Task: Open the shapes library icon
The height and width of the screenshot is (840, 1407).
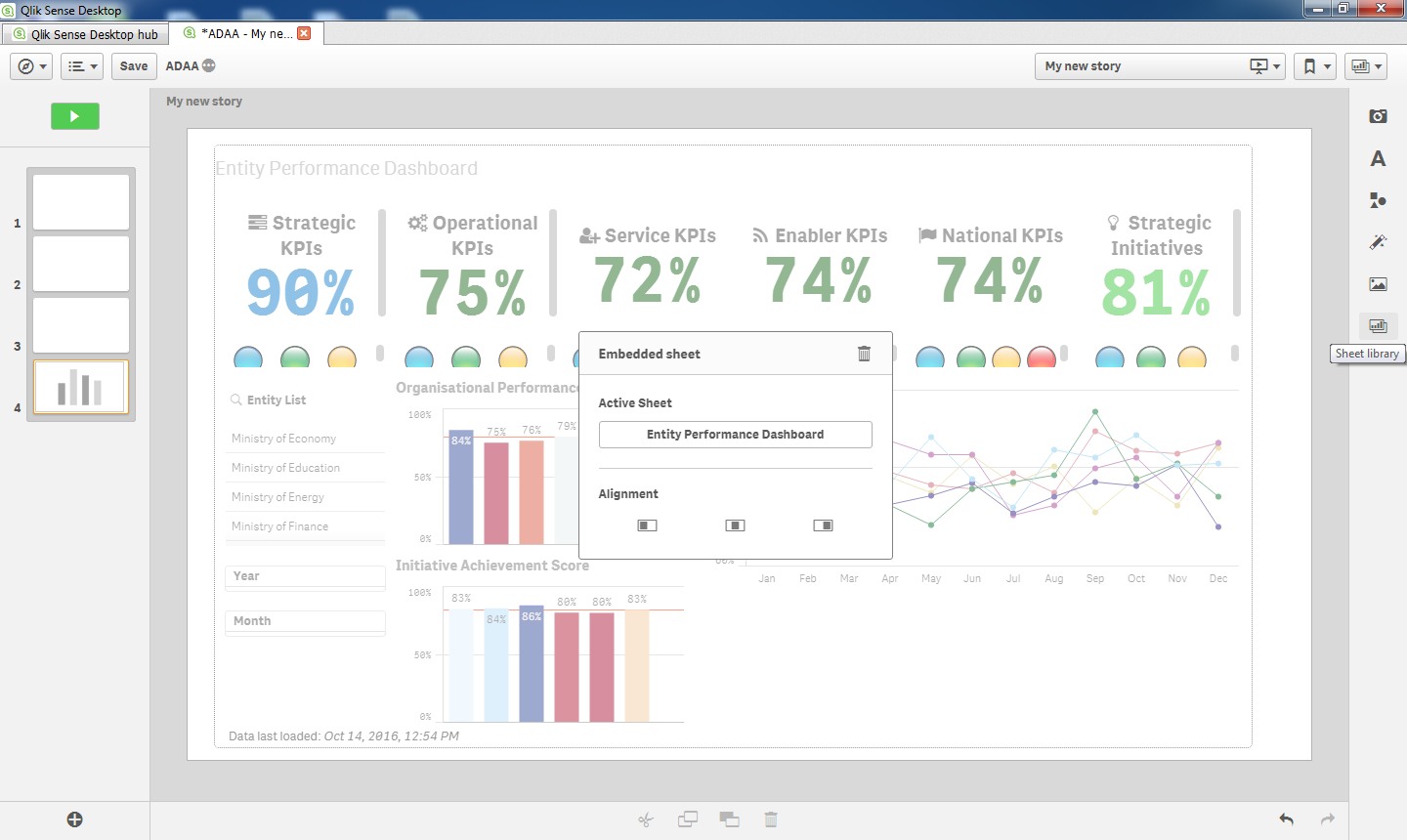Action: pos(1378,200)
